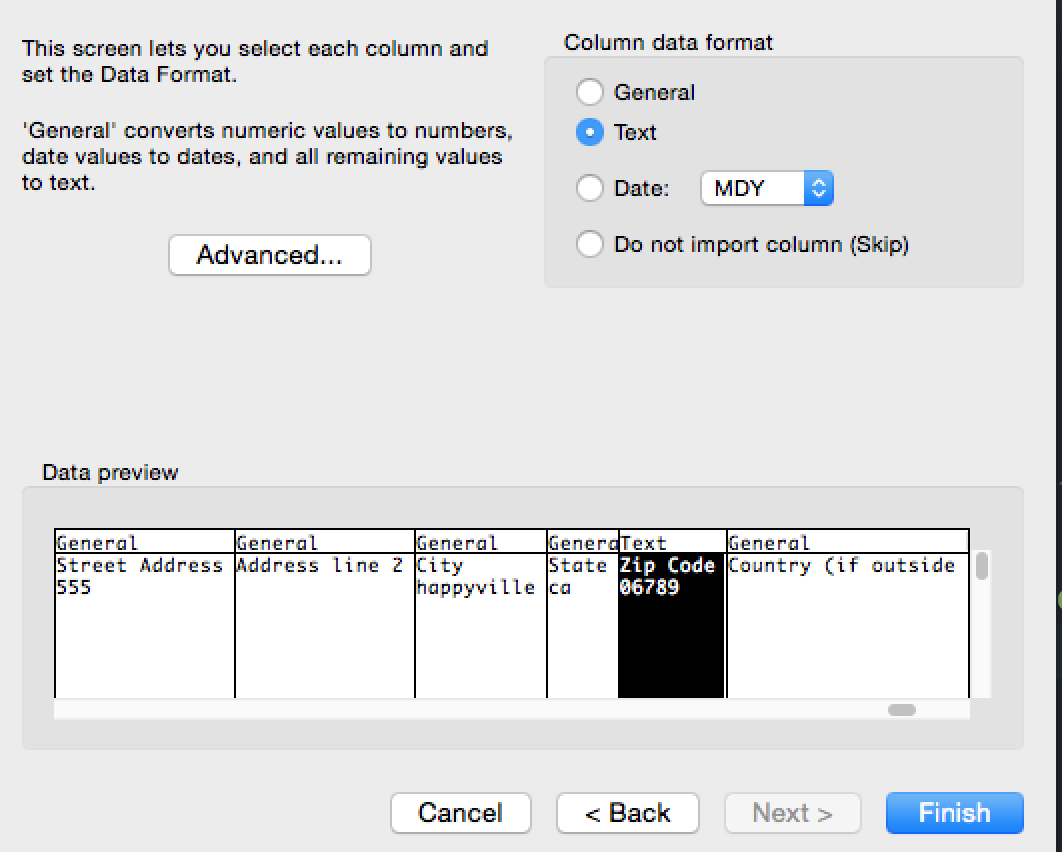The image size is (1062, 852).
Task: Click the 555 street address value
Action: click(73, 587)
